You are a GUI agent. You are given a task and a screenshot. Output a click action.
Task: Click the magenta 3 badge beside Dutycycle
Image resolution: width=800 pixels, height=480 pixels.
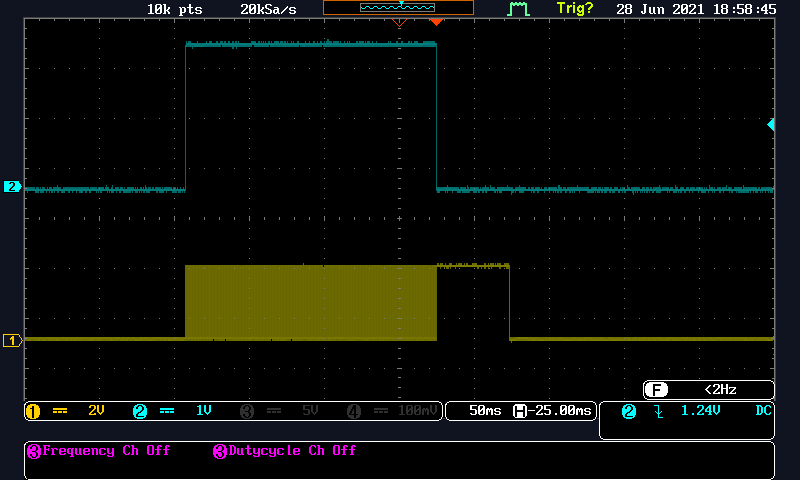click(220, 451)
